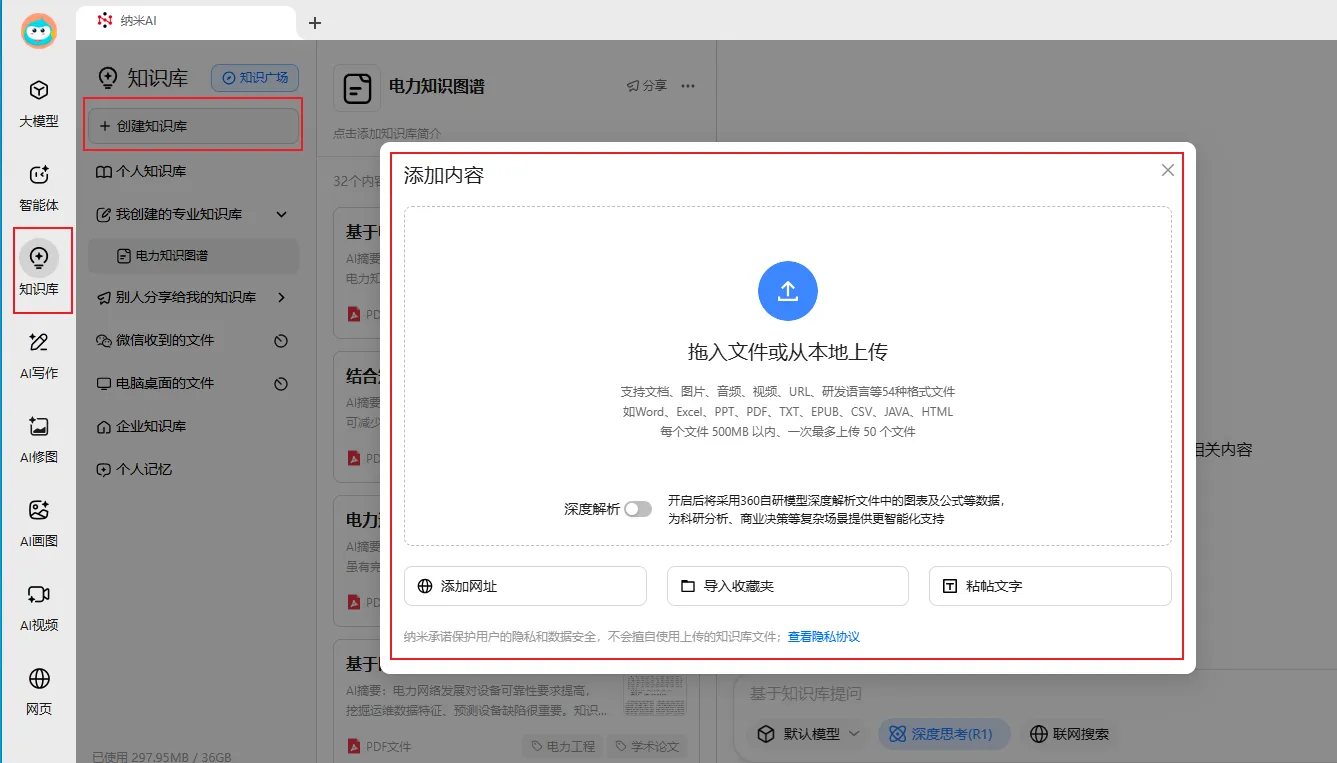Viewport: 1337px width, 763px height.
Task: Open the 大模型 section in sidebar
Action: [x=39, y=104]
